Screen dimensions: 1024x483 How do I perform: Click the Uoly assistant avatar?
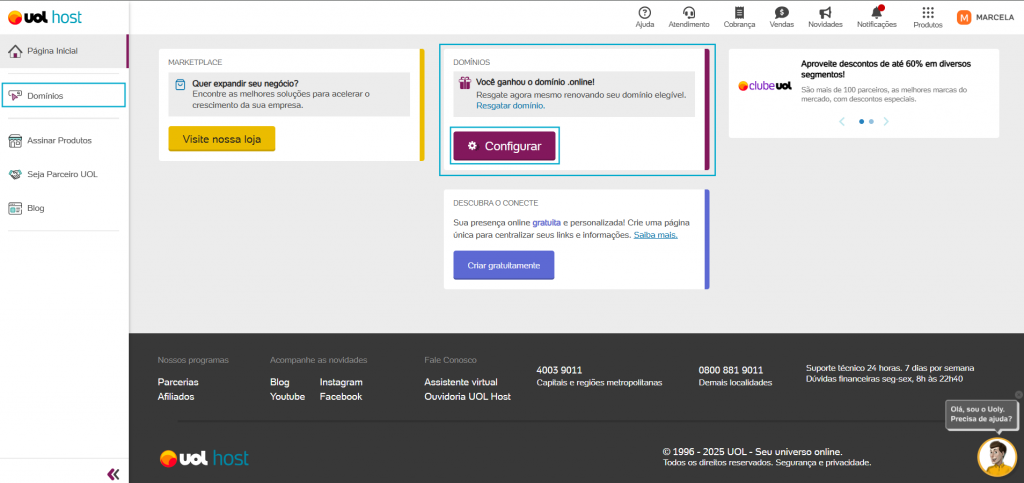[x=996, y=457]
